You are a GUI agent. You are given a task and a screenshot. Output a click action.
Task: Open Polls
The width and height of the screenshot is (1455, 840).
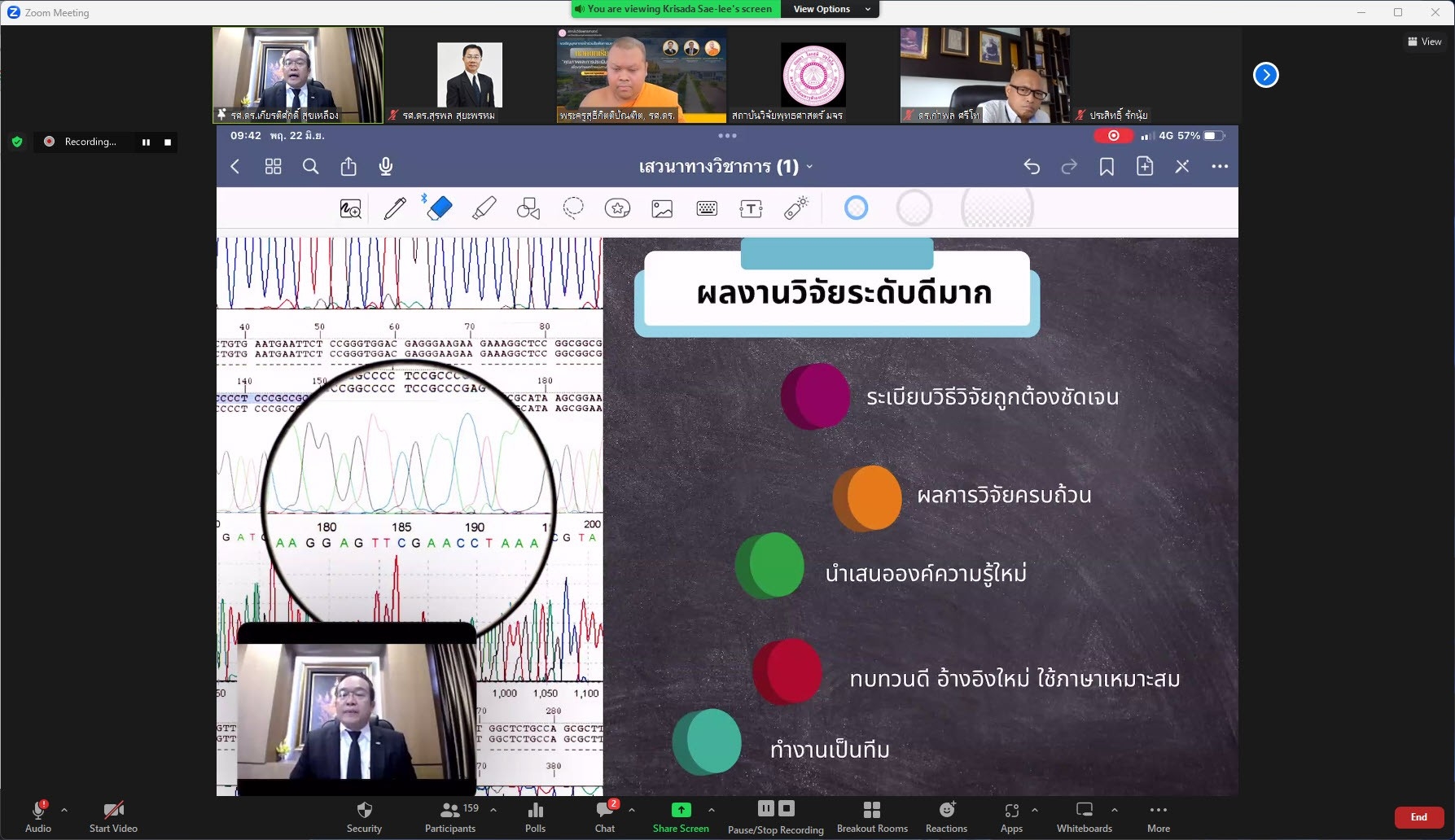point(536,817)
